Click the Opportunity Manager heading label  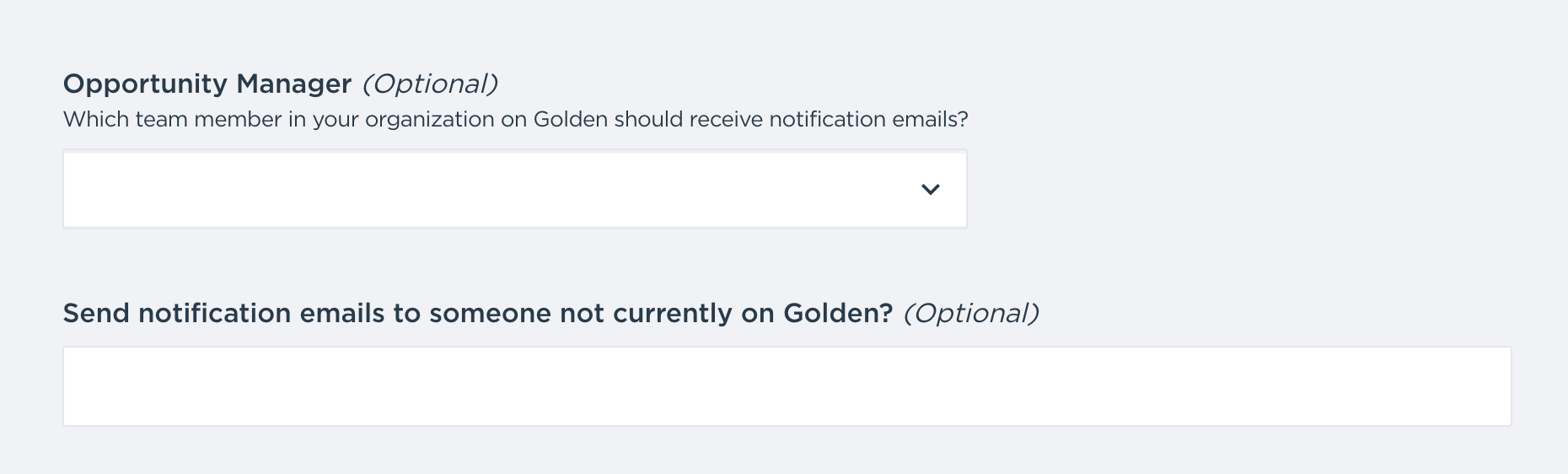207,83
